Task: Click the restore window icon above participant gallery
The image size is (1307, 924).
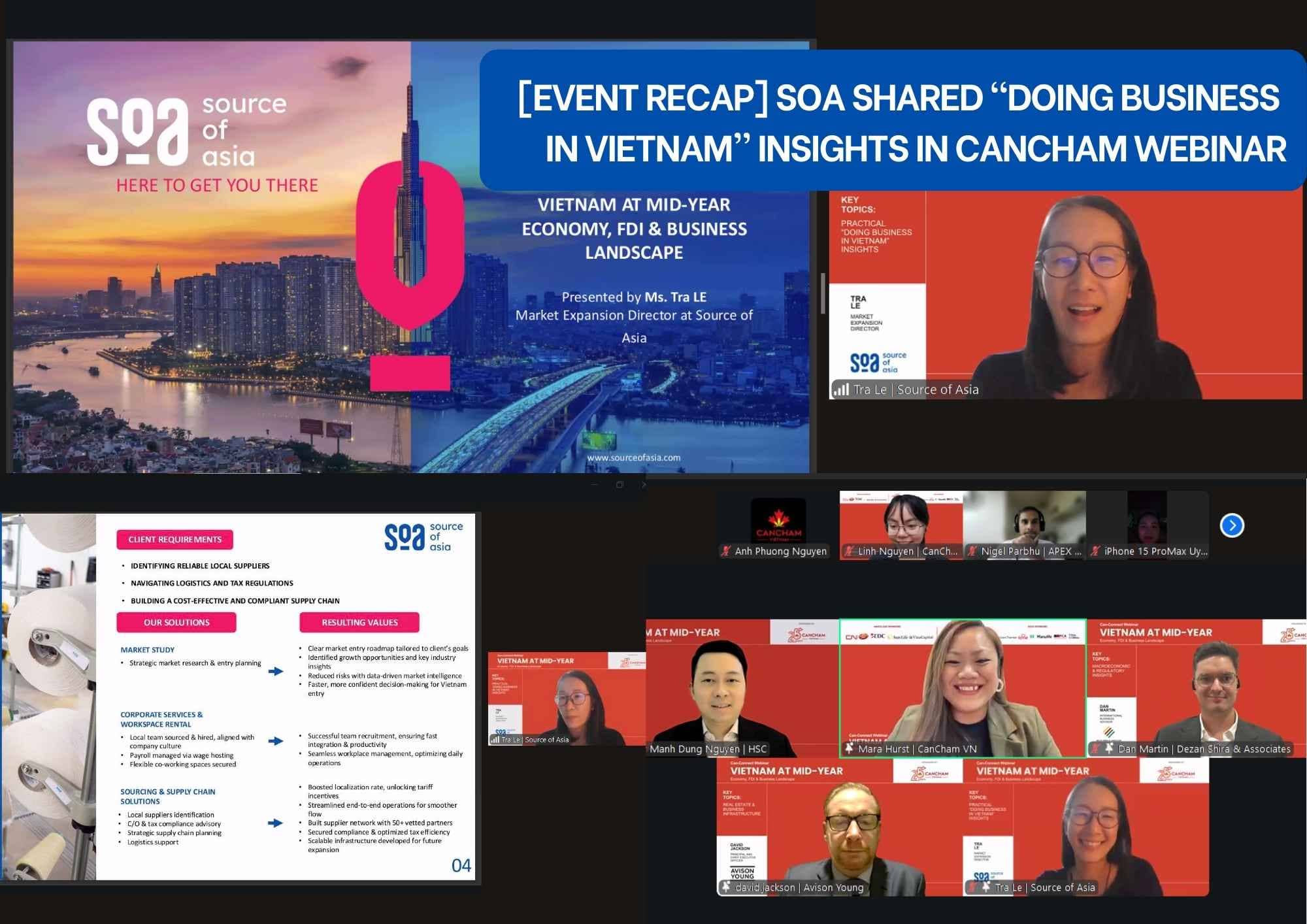Action: point(620,484)
